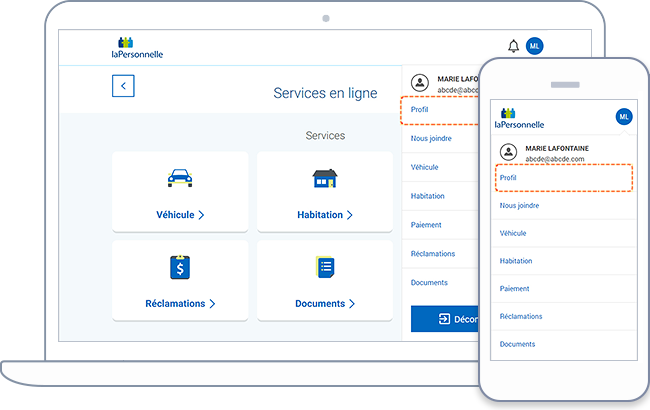Image resolution: width=650 pixels, height=410 pixels.
Task: Open the Véhicule service link
Action: tap(180, 215)
